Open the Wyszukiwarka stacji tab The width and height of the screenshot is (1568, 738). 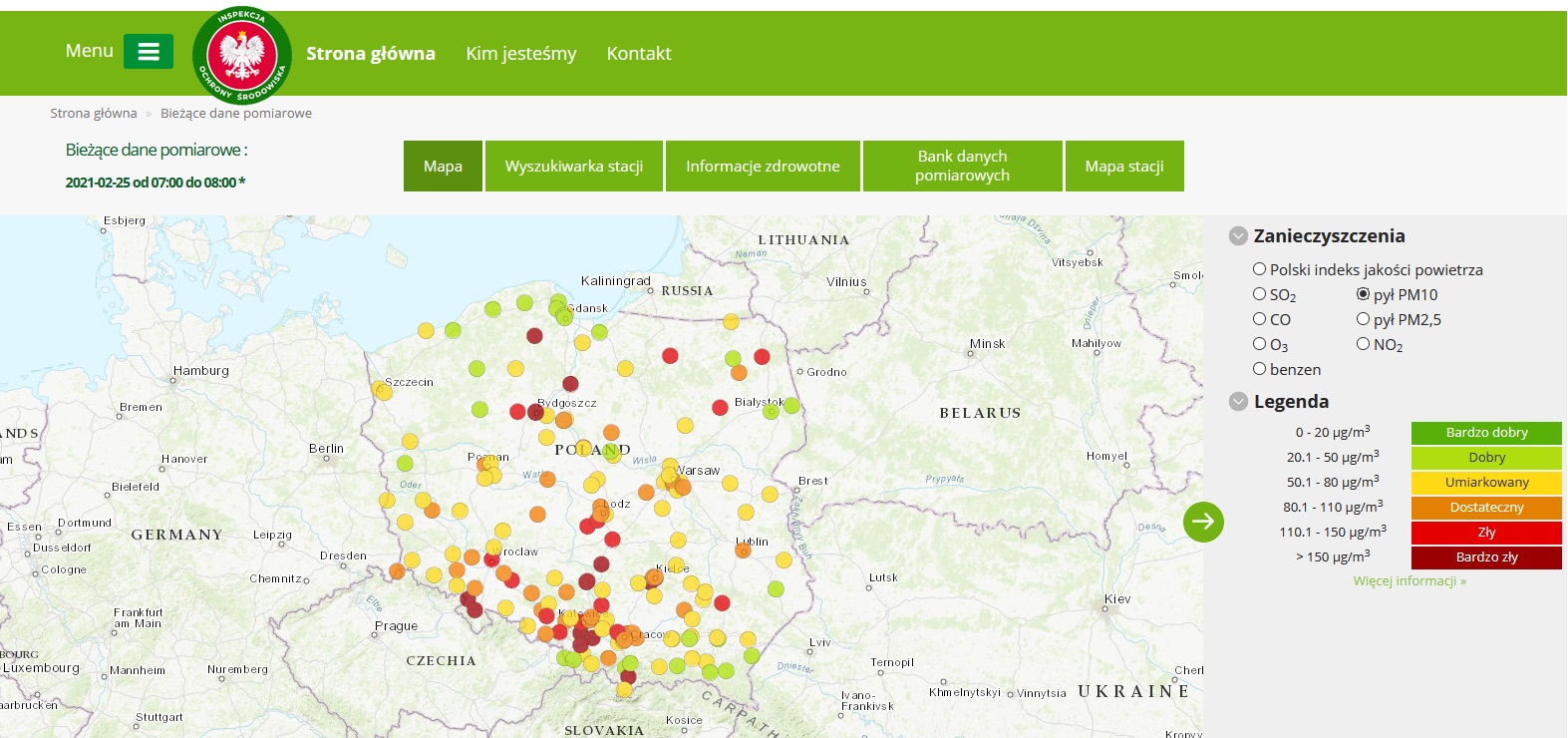(x=574, y=166)
